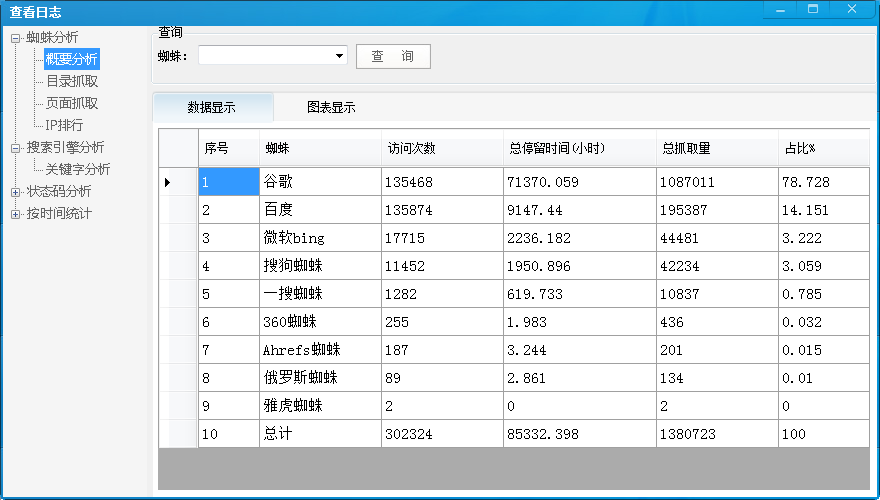Viewport: 880px width, 500px height.
Task: Open IP排行 in the tree
Action: [x=64, y=125]
